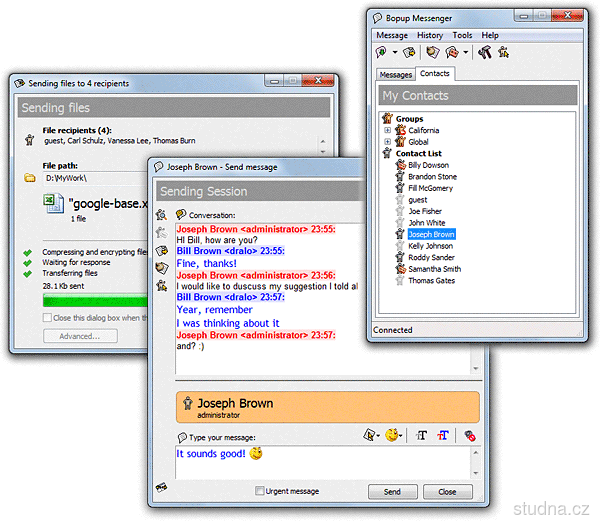Select contact Kelly Johnson
Screen dimensions: 600x521
(430, 246)
